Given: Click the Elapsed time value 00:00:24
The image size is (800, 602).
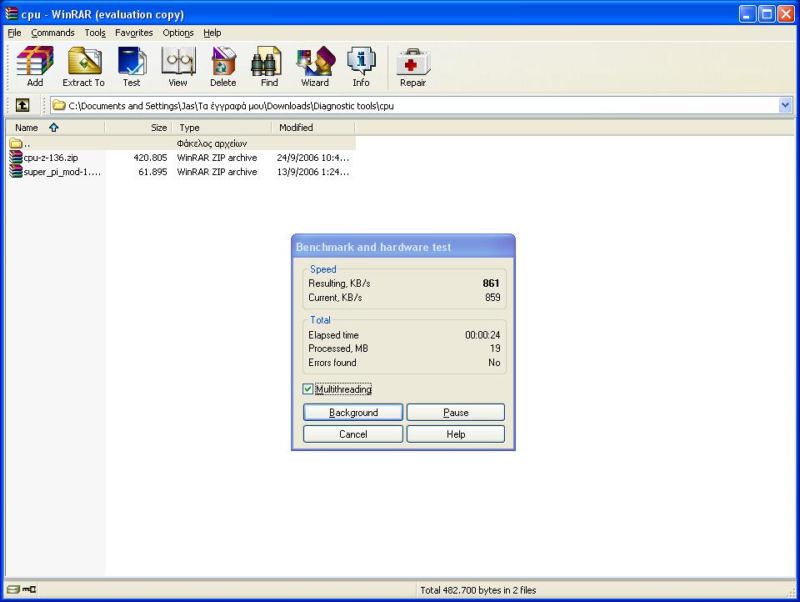Looking at the screenshot, I should 482,335.
